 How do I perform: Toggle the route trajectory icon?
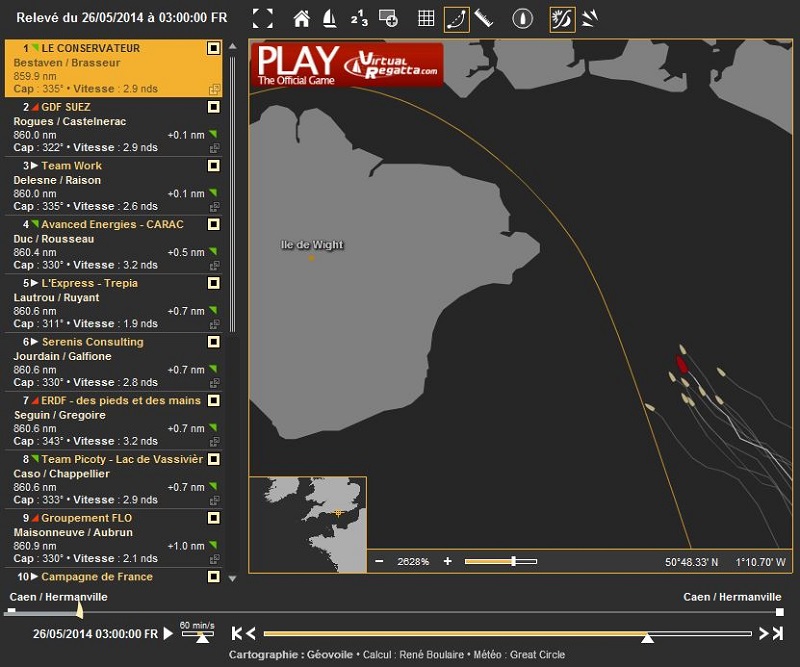pyautogui.click(x=457, y=19)
